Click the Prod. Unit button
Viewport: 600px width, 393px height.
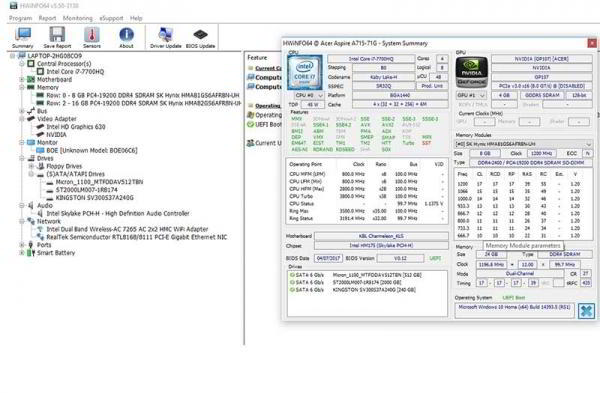[x=432, y=86]
